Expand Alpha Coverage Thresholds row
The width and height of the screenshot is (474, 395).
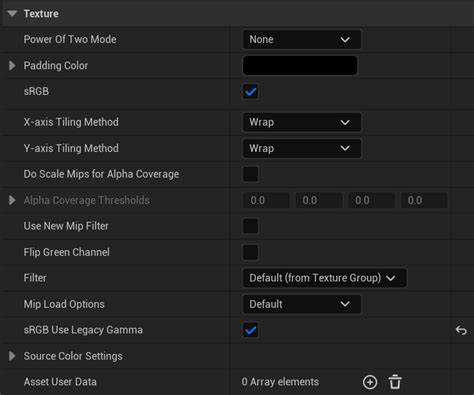point(12,200)
